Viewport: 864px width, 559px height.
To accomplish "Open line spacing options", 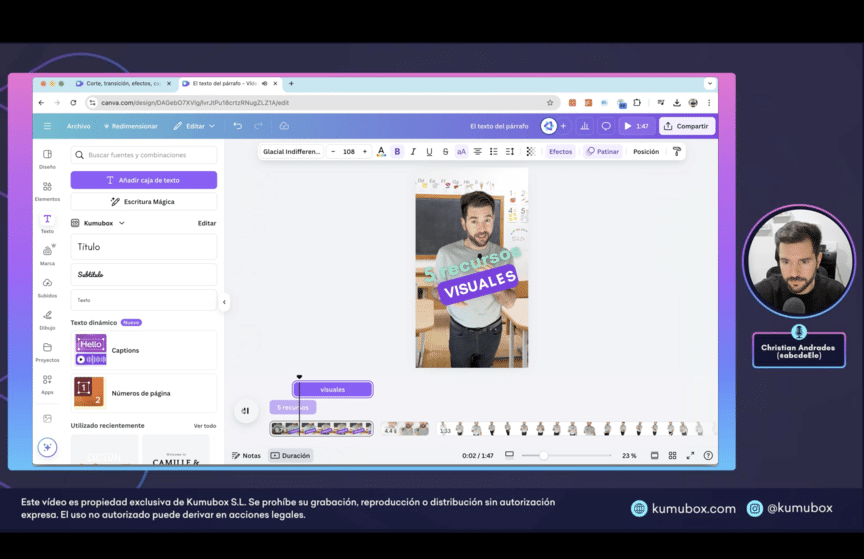I will tap(510, 152).
